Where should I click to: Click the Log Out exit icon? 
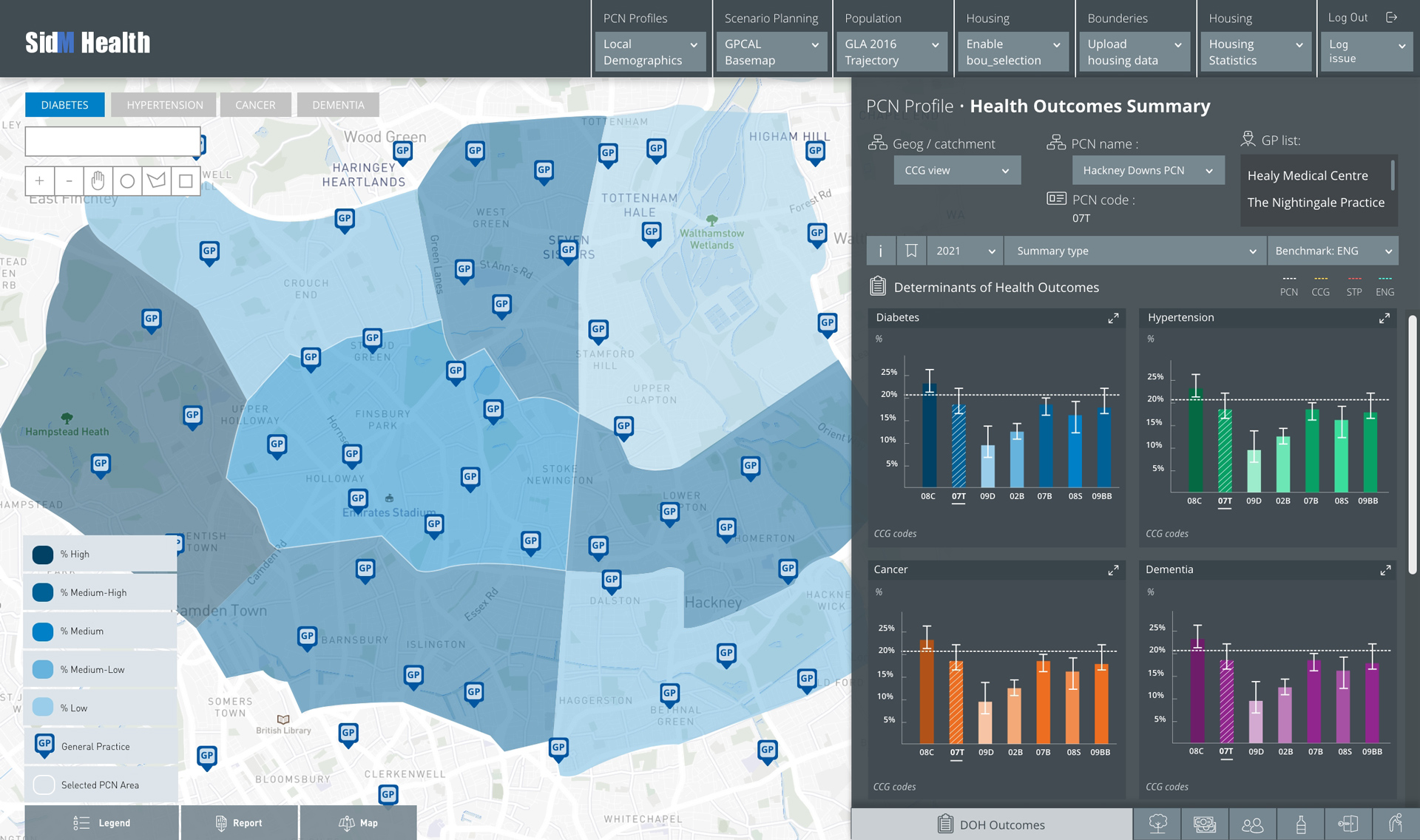(x=1391, y=17)
